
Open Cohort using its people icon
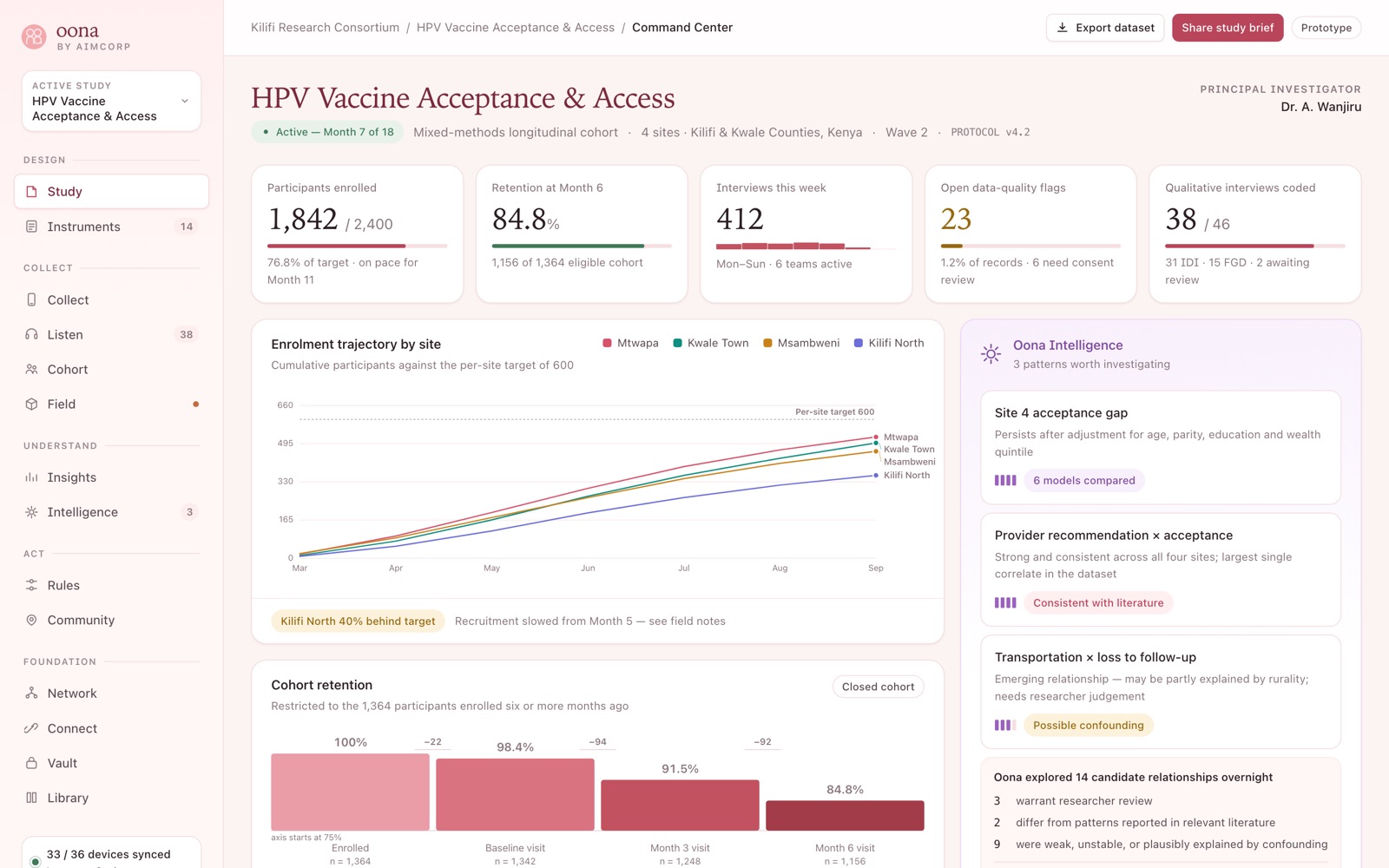coord(31,369)
